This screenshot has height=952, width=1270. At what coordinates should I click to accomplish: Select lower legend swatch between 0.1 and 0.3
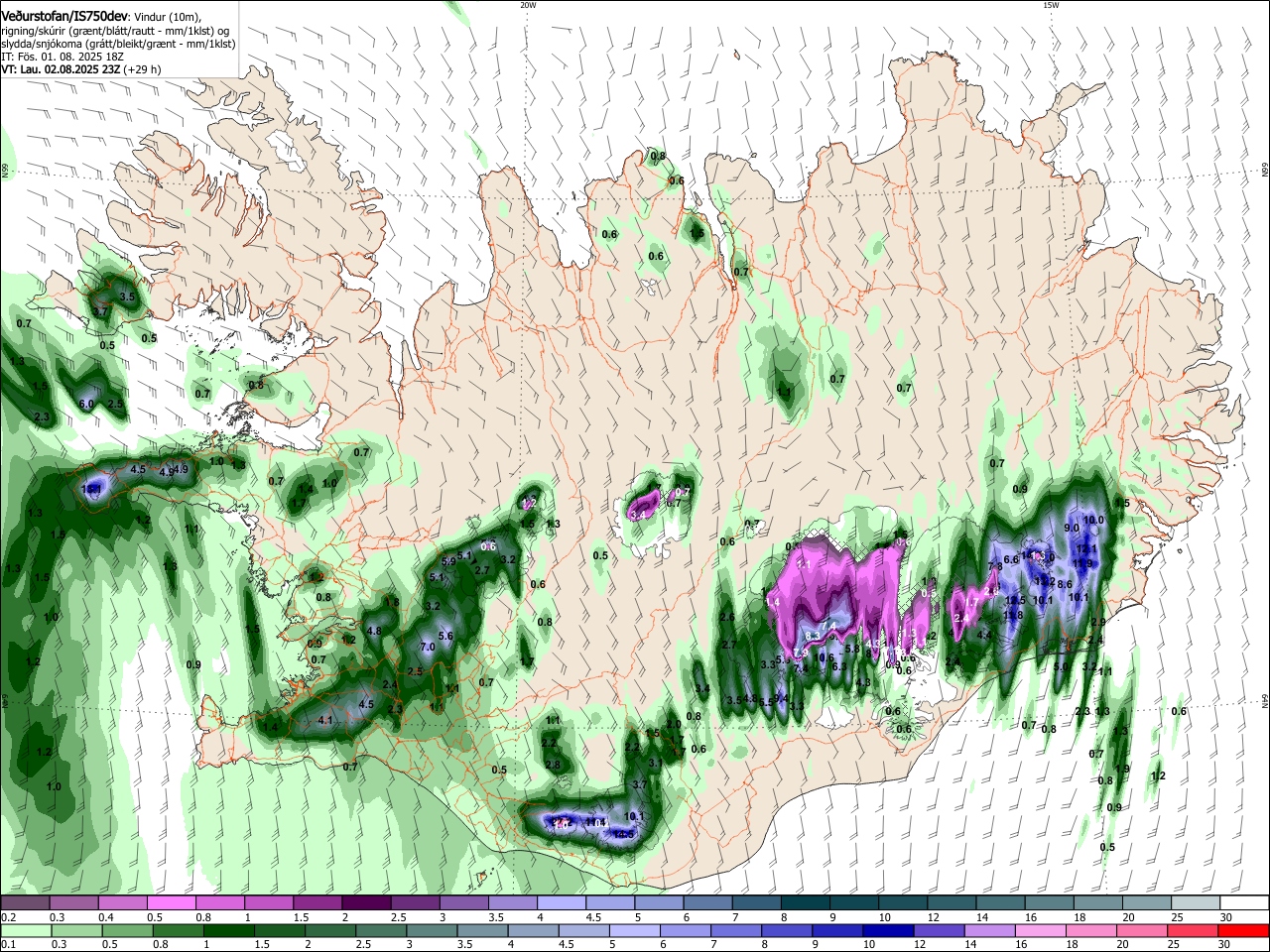[25, 931]
